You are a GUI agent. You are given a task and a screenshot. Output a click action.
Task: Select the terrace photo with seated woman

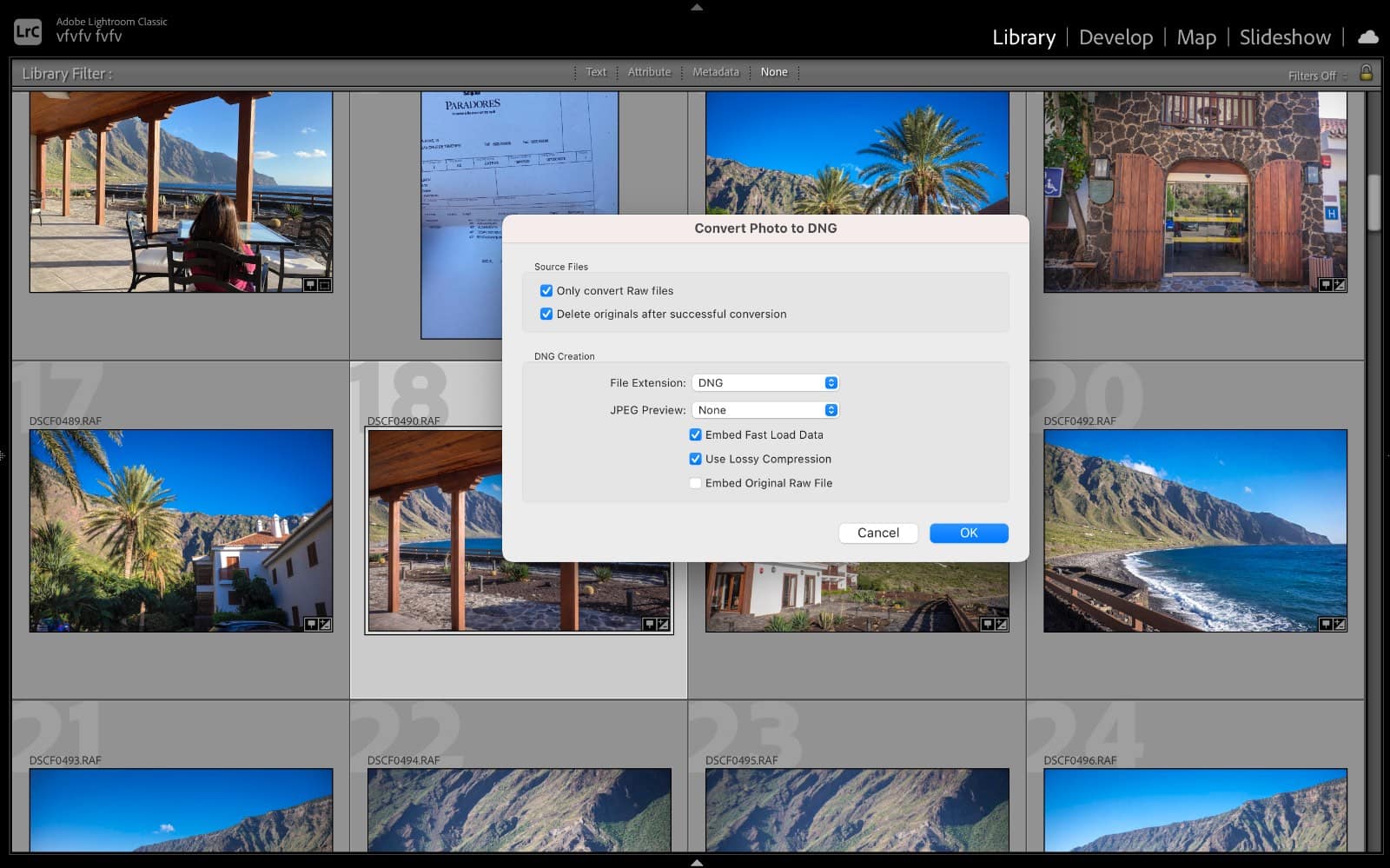pos(181,192)
